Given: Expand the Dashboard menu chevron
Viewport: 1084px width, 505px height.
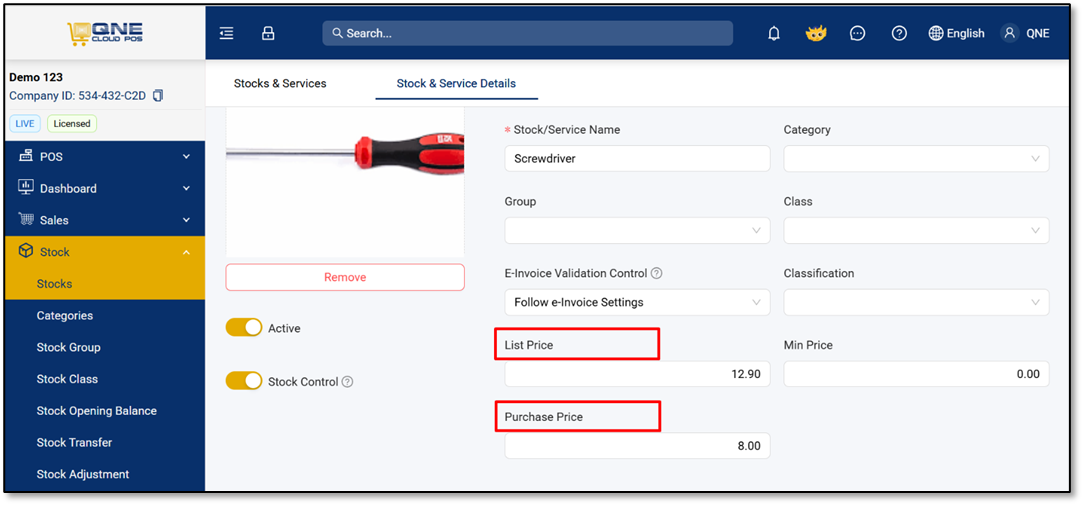Looking at the screenshot, I should [x=186, y=188].
